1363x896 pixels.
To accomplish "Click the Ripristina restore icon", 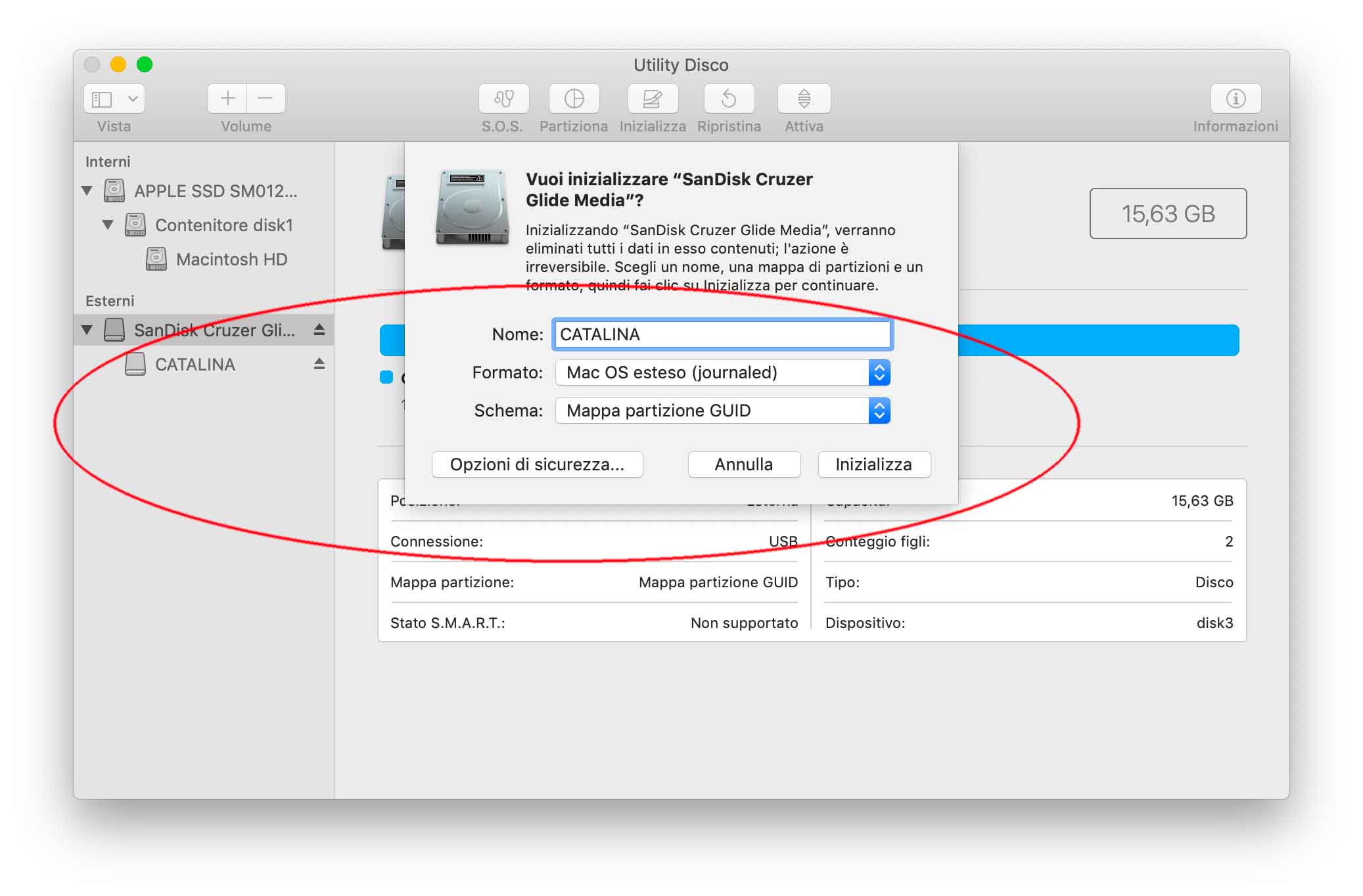I will pyautogui.click(x=729, y=99).
